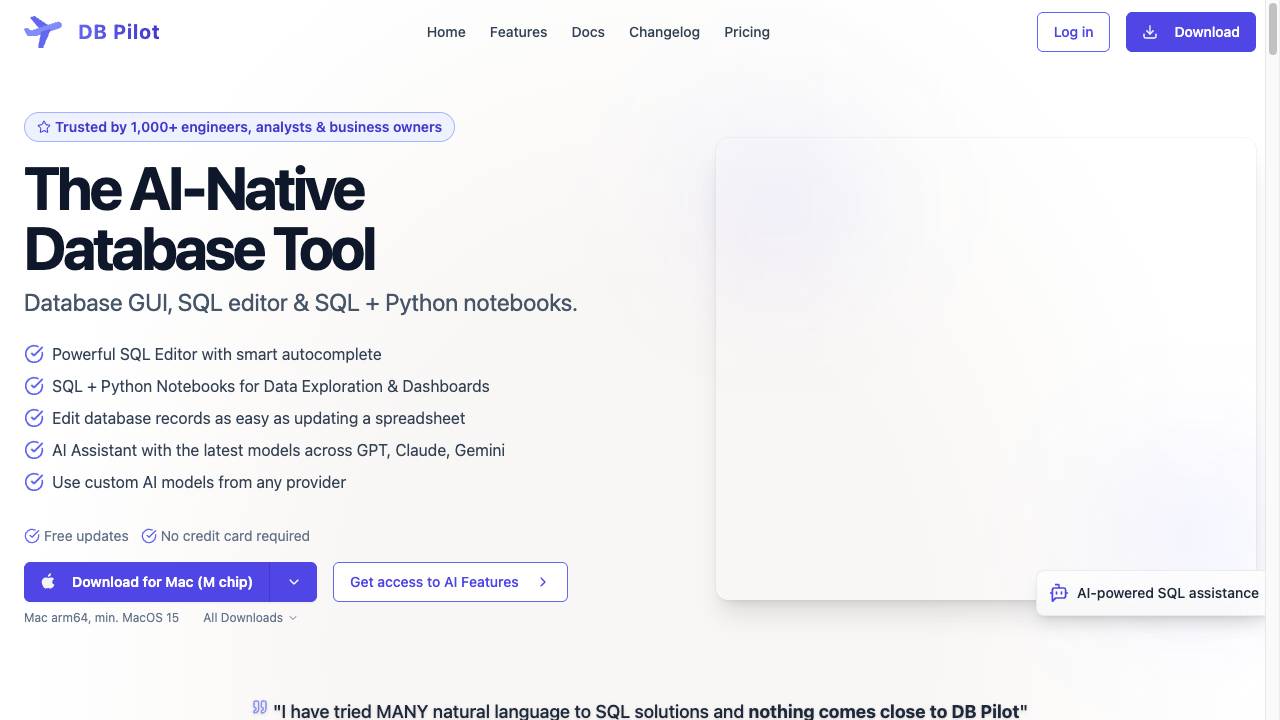
Task: Click check icon beside SQL + Python Notebooks
Action: pyautogui.click(x=34, y=386)
